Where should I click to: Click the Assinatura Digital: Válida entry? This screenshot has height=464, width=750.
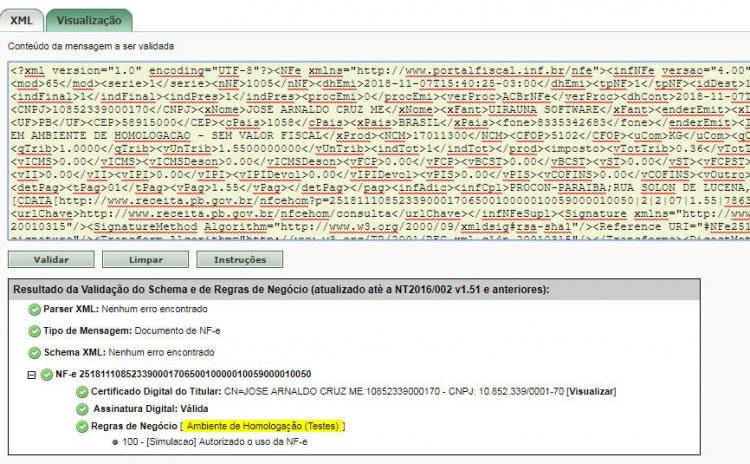151,409
